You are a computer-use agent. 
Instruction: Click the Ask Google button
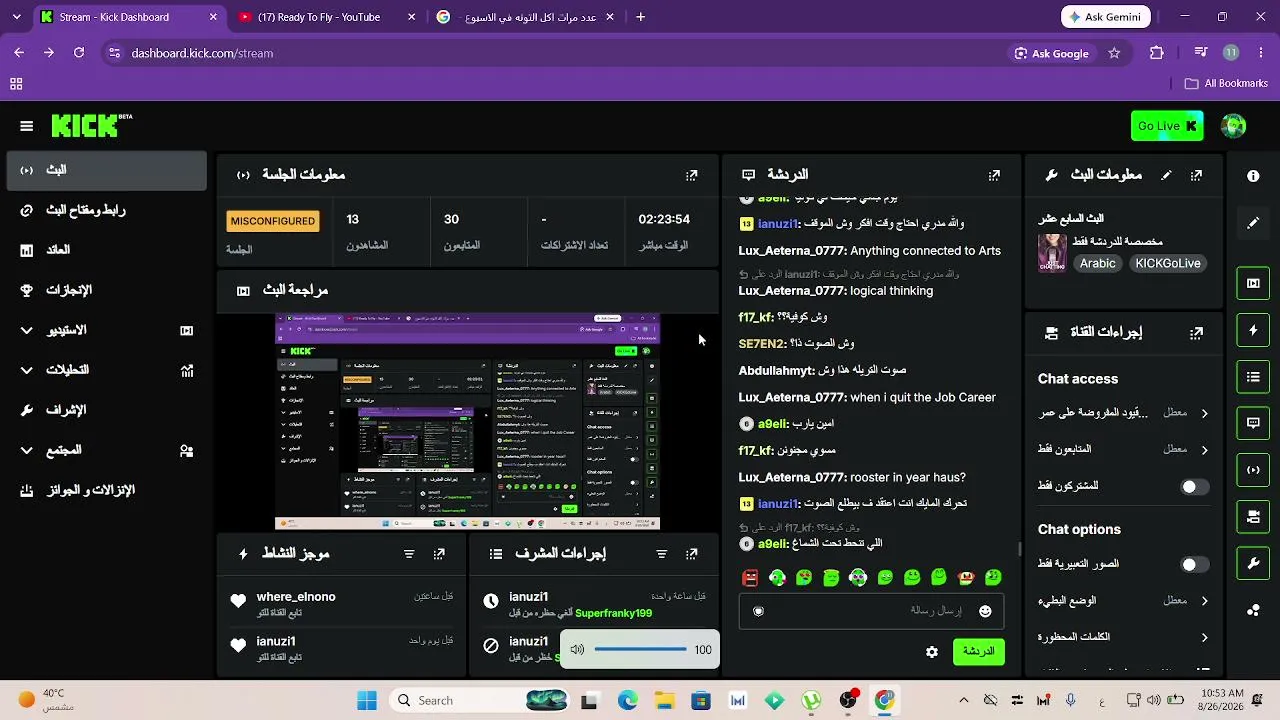click(x=1051, y=53)
